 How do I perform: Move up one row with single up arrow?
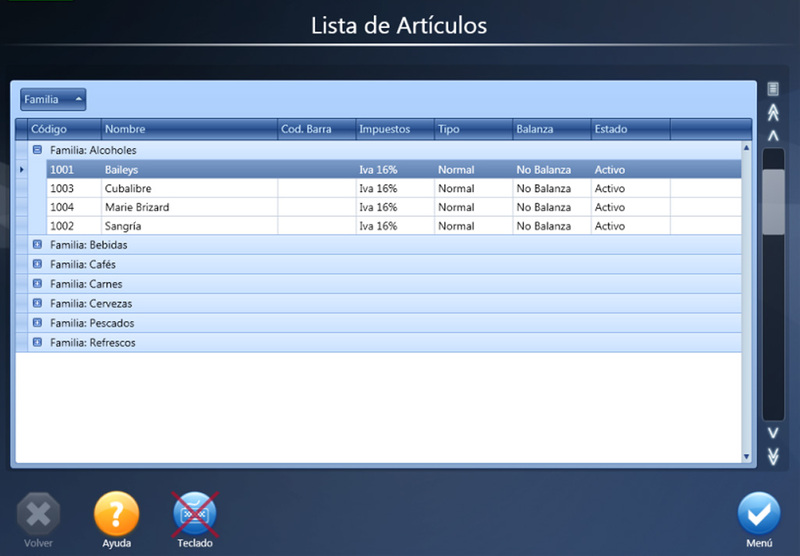pos(773,136)
